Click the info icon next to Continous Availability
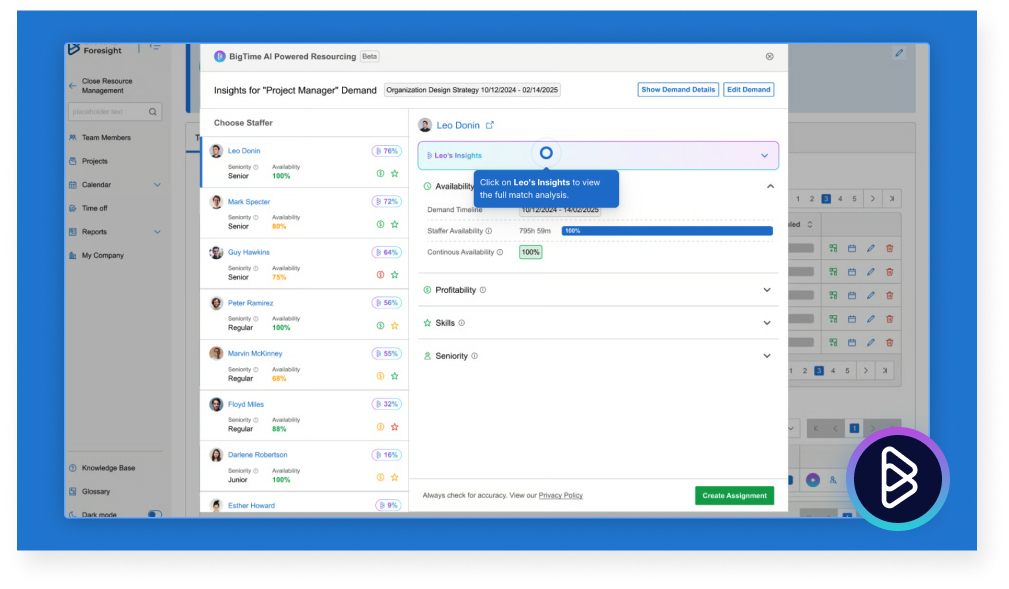The height and width of the screenshot is (589, 1009). coord(500,252)
